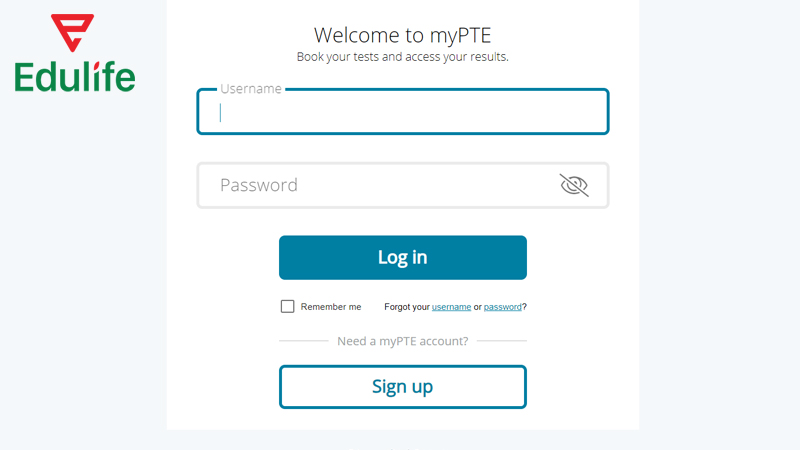The width and height of the screenshot is (800, 450).
Task: Open the forgot password link
Action: tap(502, 307)
